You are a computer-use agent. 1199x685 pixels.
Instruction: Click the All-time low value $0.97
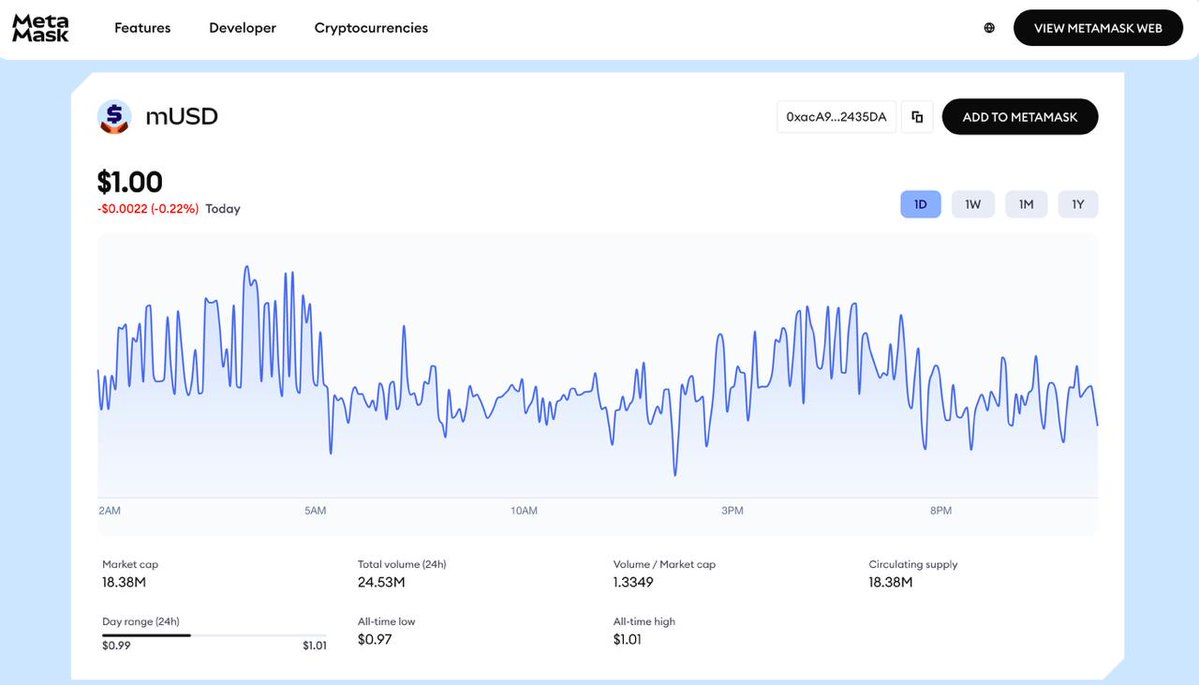(375, 639)
